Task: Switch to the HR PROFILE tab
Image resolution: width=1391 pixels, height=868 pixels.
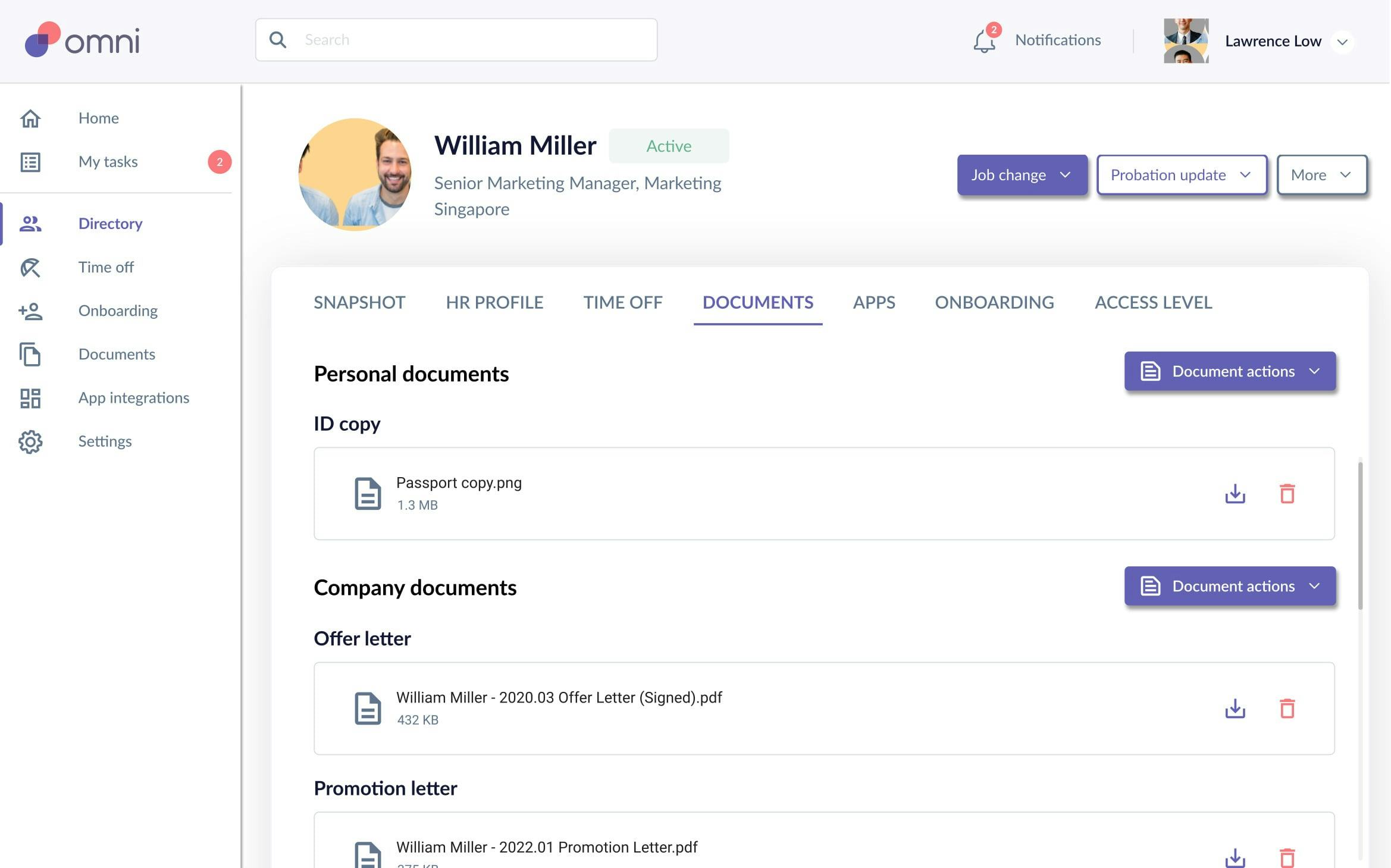Action: pos(494,302)
